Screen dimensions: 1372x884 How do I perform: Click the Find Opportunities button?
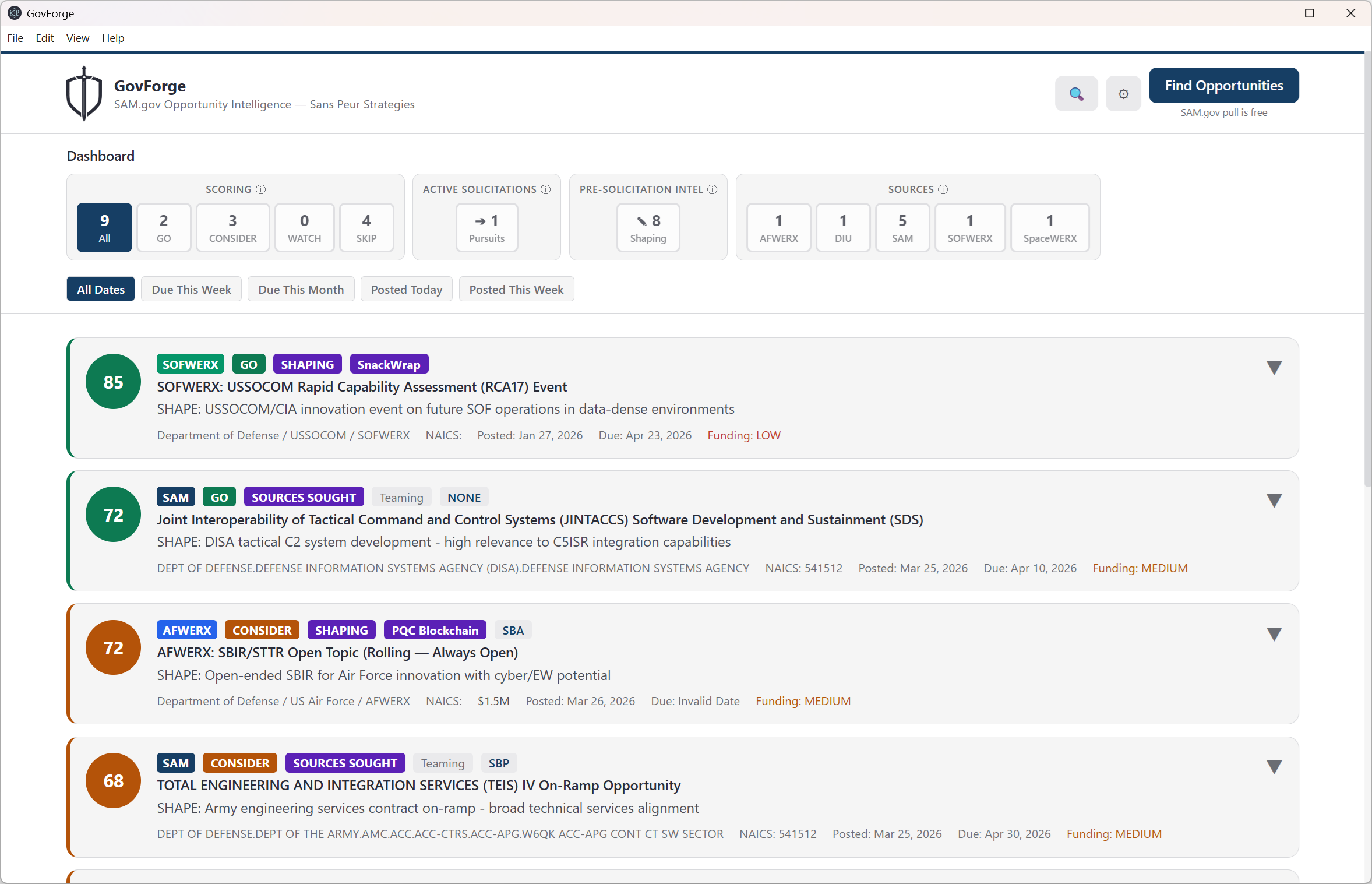click(1223, 86)
